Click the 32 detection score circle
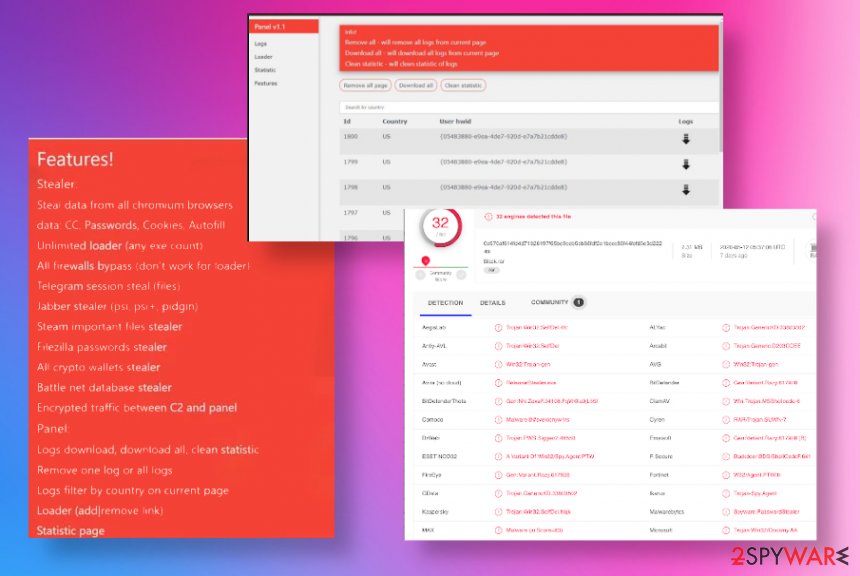The image size is (860, 576). click(x=440, y=225)
